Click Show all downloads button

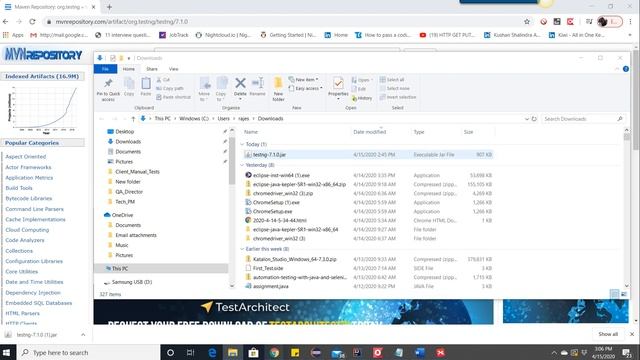[x=608, y=334]
